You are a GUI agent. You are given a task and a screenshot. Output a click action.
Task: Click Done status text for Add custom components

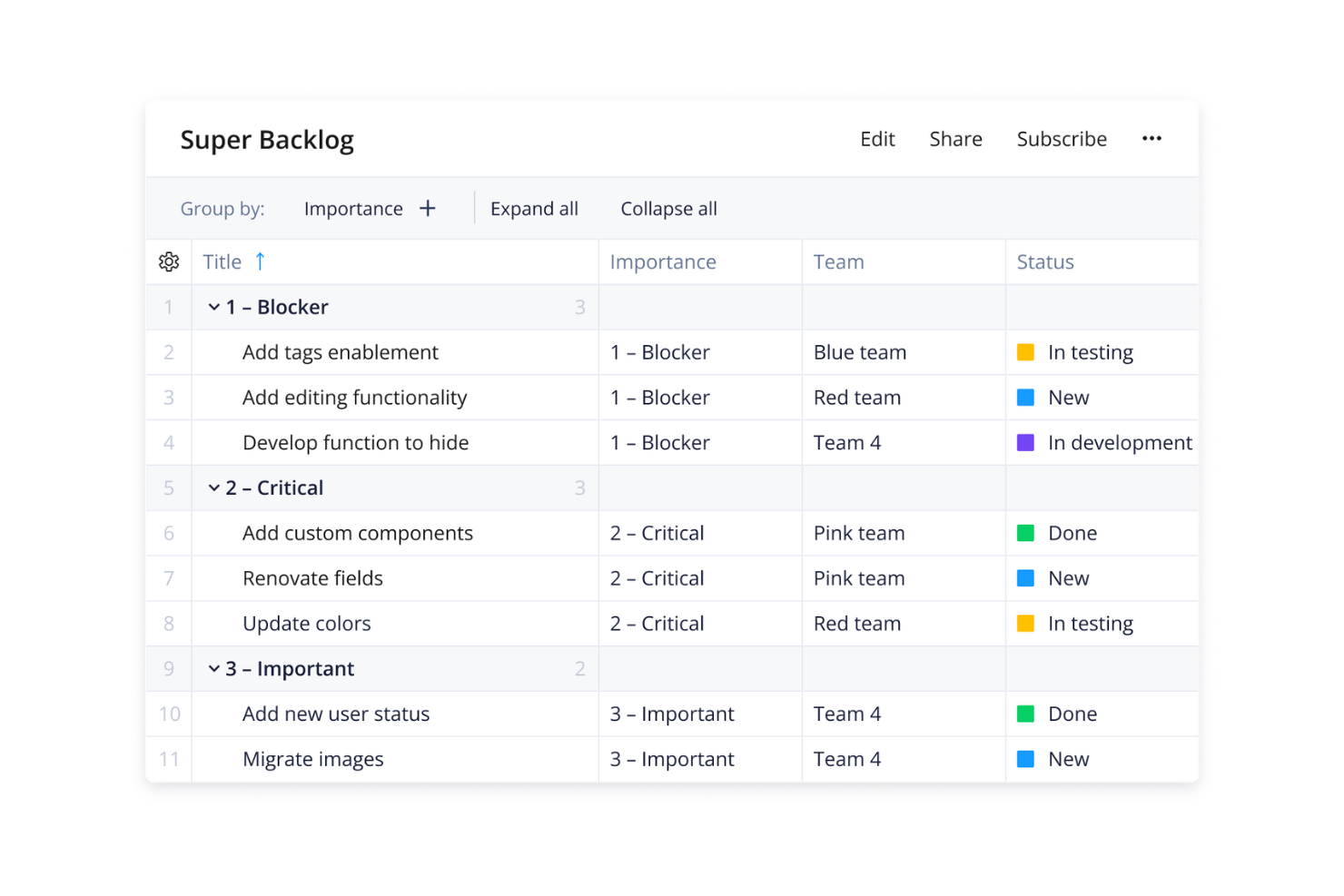1072,533
